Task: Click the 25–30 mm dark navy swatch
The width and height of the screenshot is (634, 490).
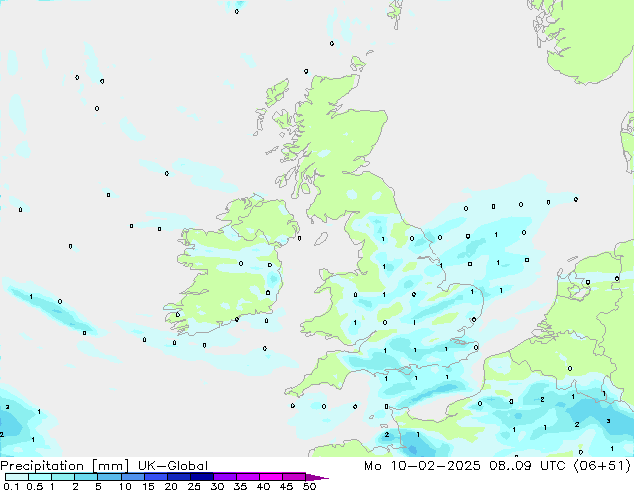Action: pyautogui.click(x=201, y=477)
